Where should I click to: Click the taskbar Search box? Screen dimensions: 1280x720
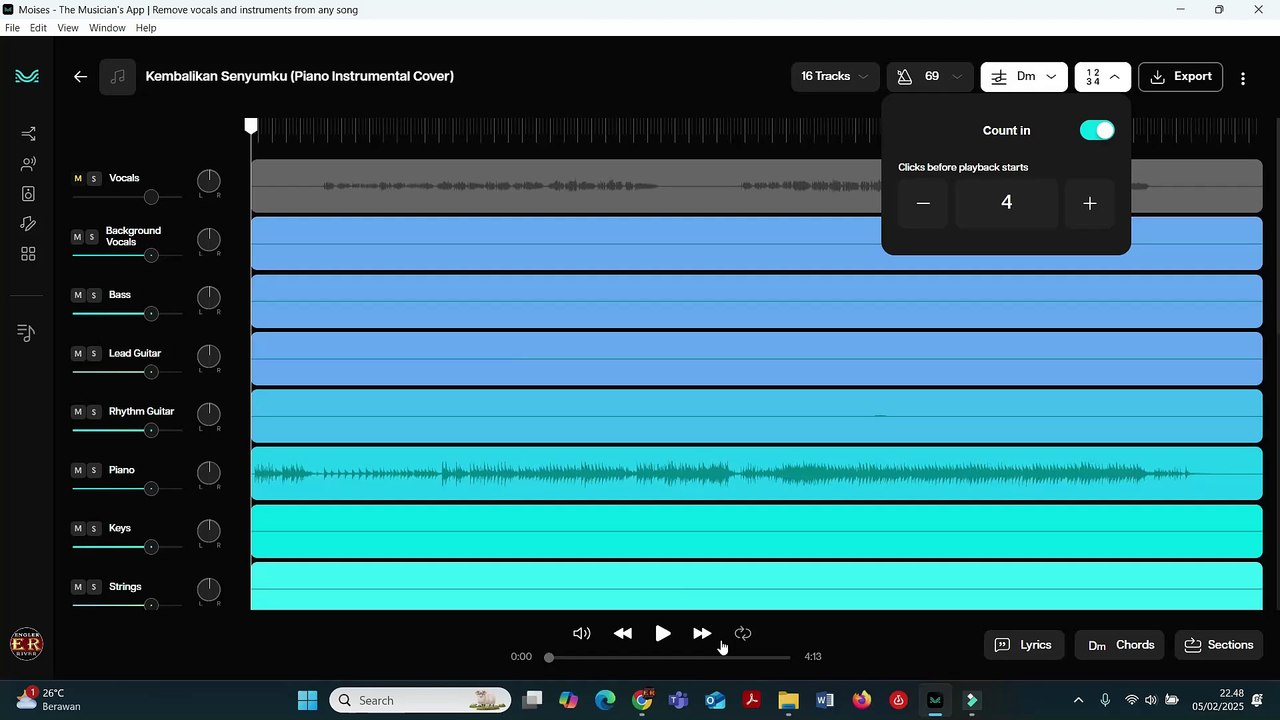pyautogui.click(x=420, y=700)
